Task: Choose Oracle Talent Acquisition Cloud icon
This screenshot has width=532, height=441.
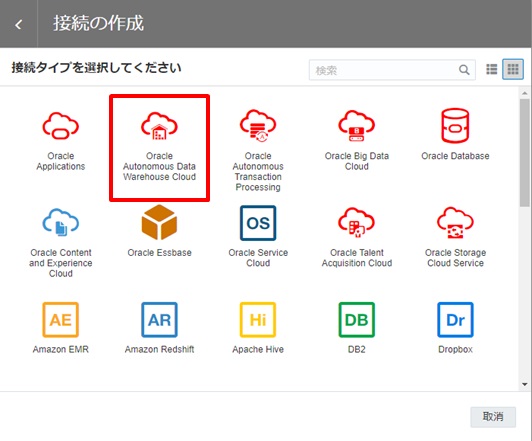Action: (x=357, y=223)
